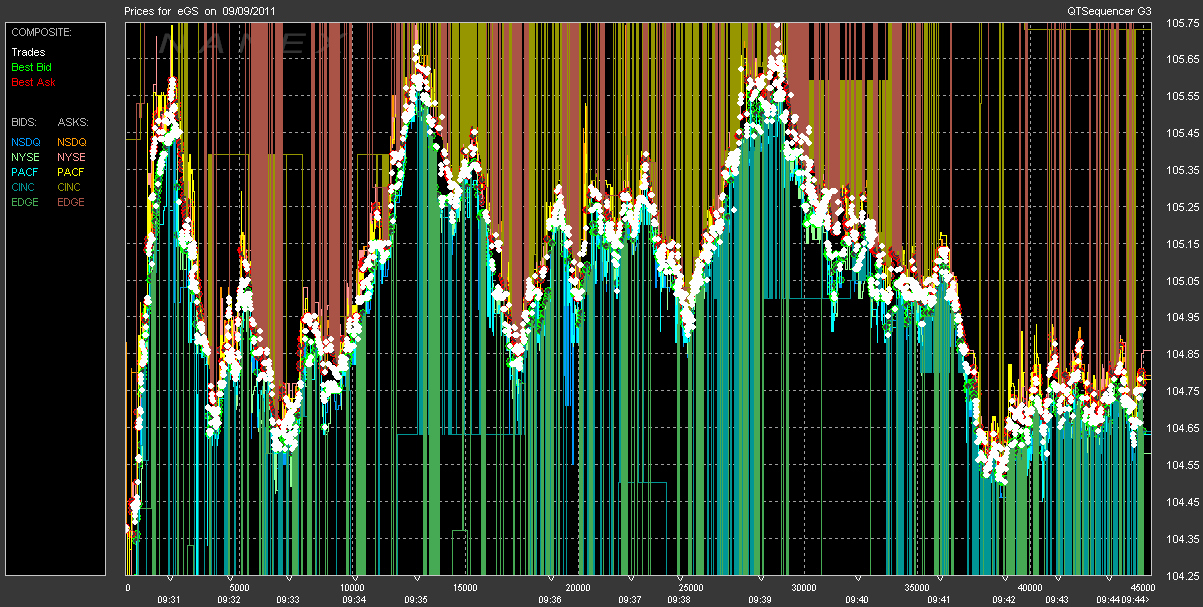Click the 20000 sequence axis label
This screenshot has width=1203, height=607.
577,587
